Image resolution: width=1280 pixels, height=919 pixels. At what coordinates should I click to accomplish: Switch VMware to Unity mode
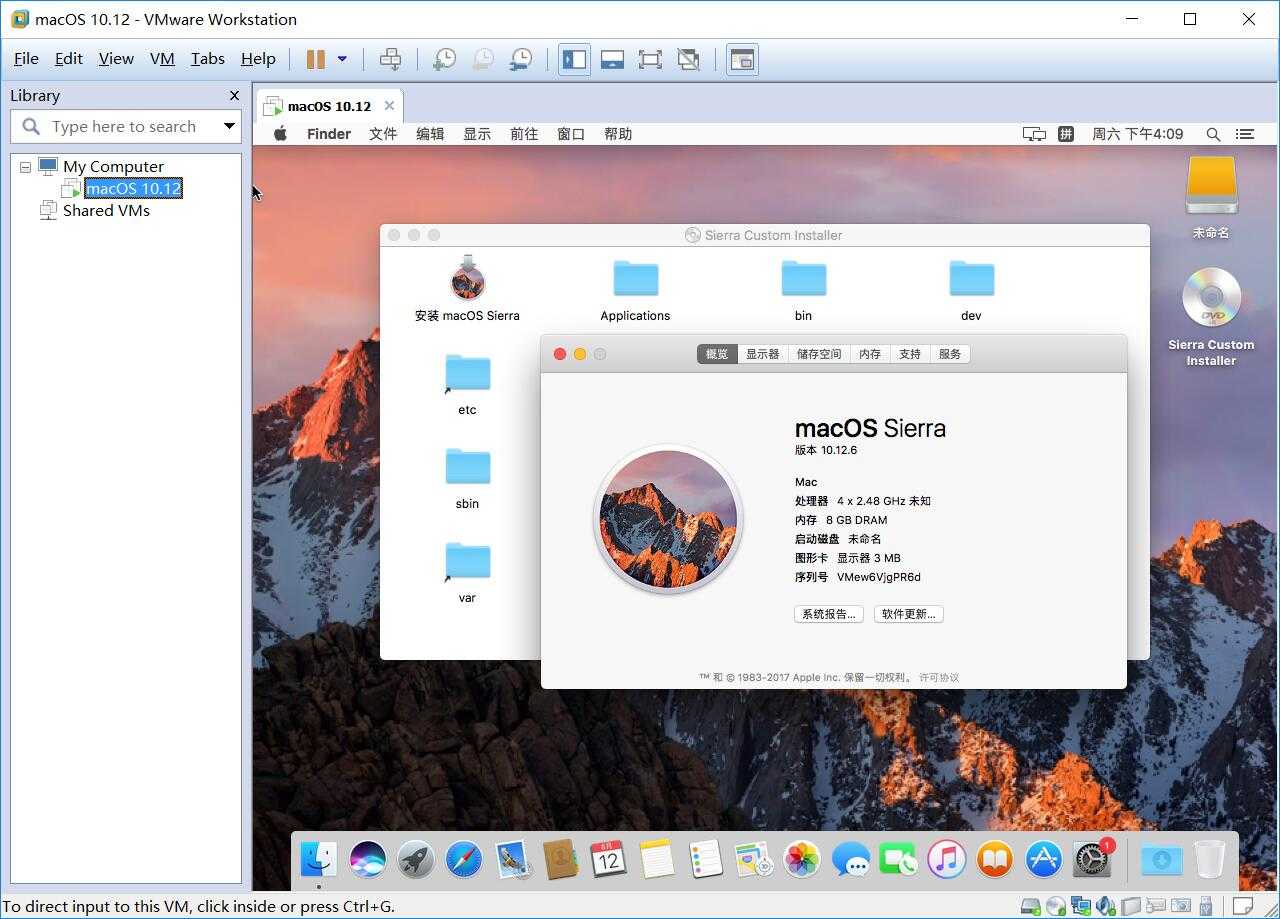pyautogui.click(x=688, y=59)
